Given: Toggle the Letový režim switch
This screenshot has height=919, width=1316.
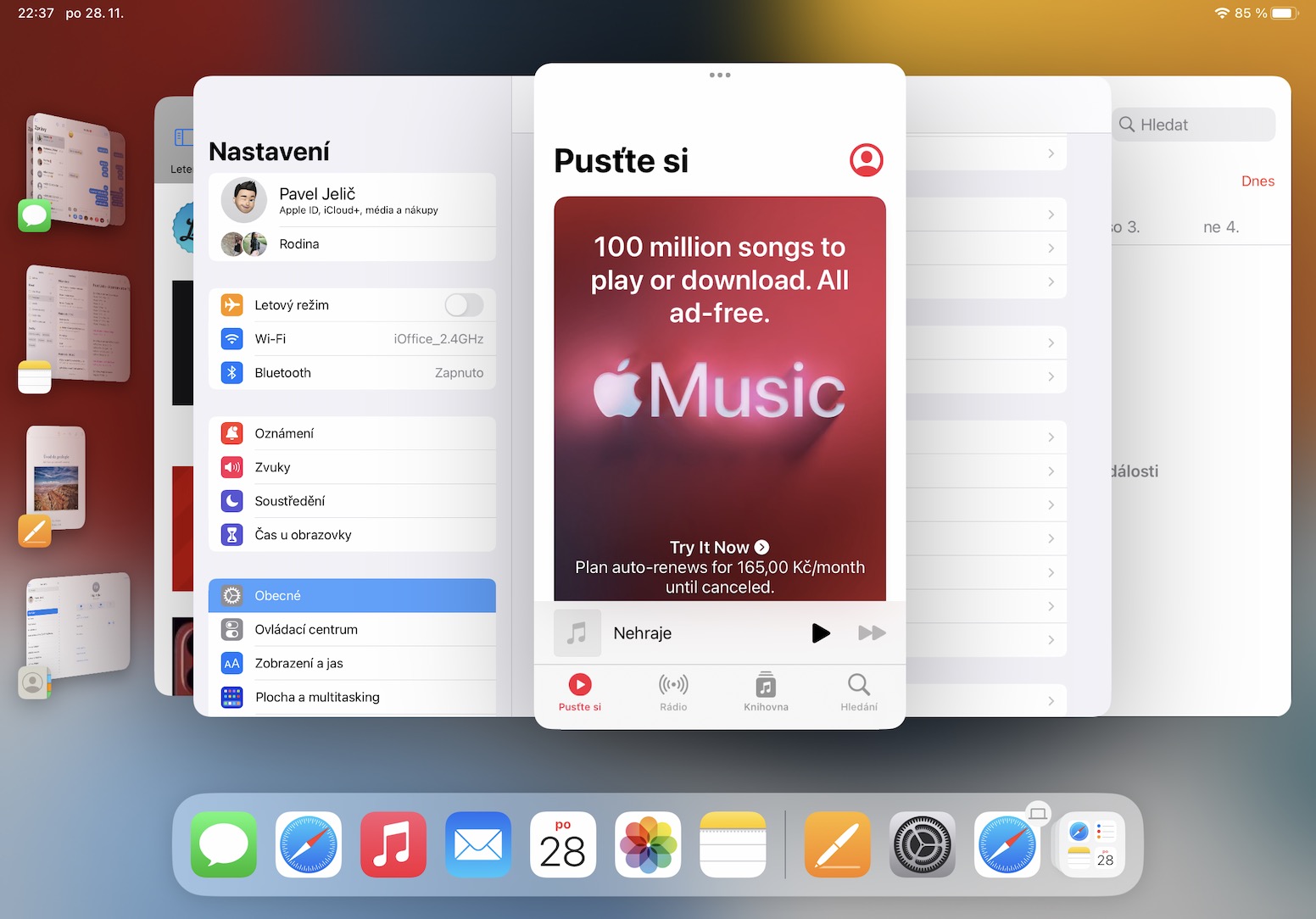Looking at the screenshot, I should click(464, 305).
